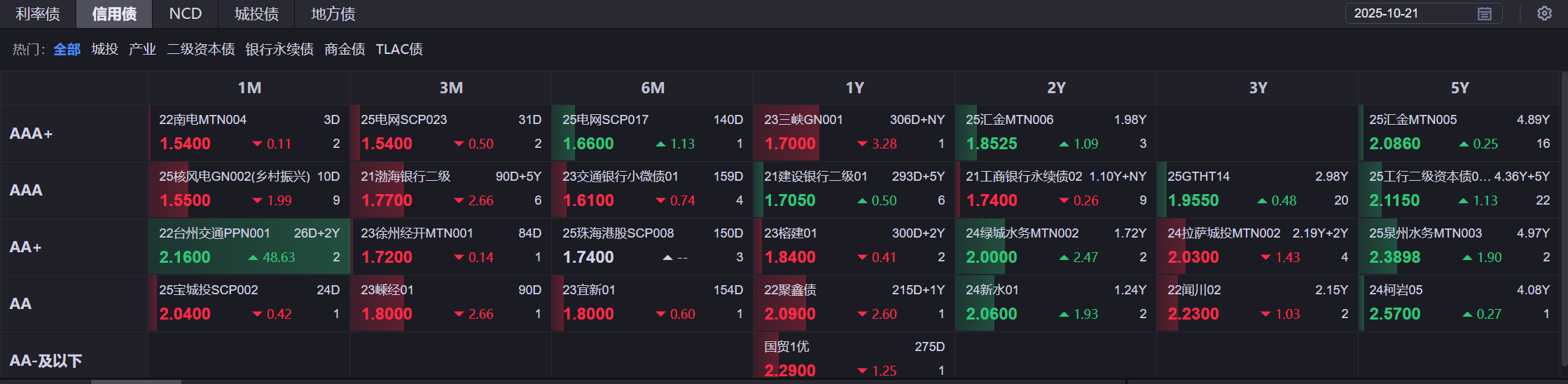Switch to the NCD tab
This screenshot has width=1568, height=384.
186,14
